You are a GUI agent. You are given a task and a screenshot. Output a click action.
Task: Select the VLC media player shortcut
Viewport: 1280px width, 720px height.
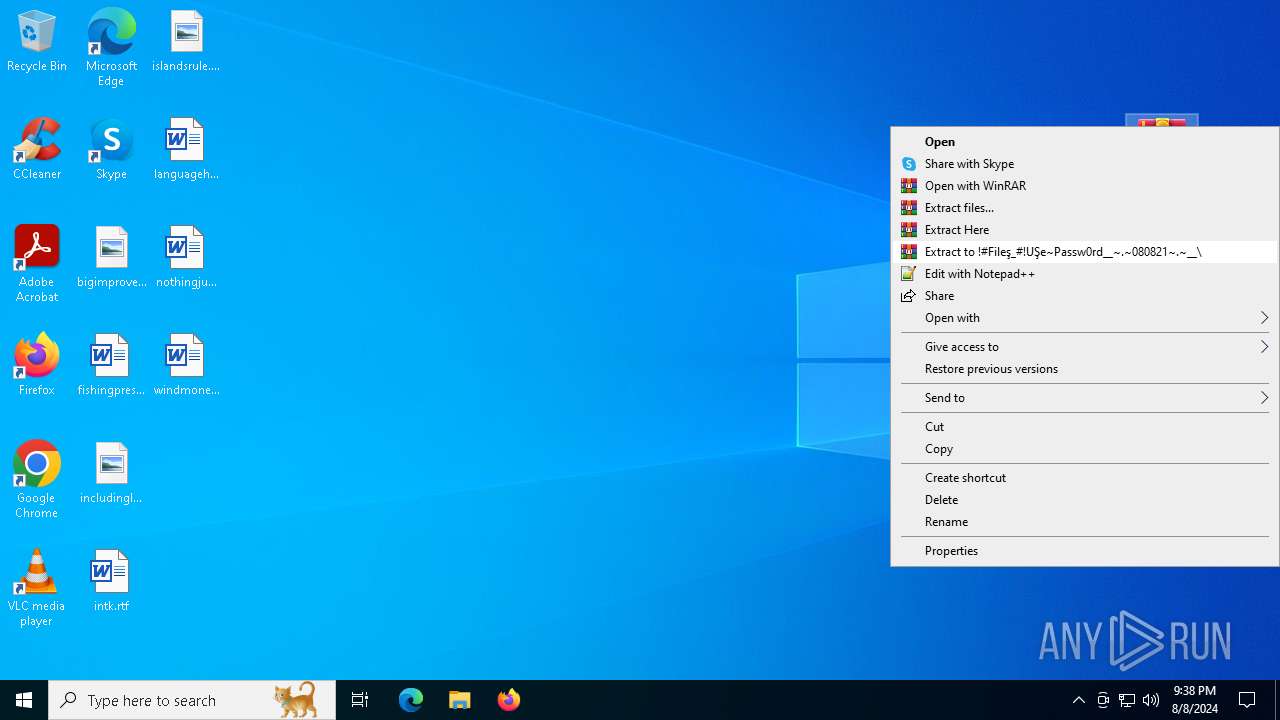click(37, 588)
